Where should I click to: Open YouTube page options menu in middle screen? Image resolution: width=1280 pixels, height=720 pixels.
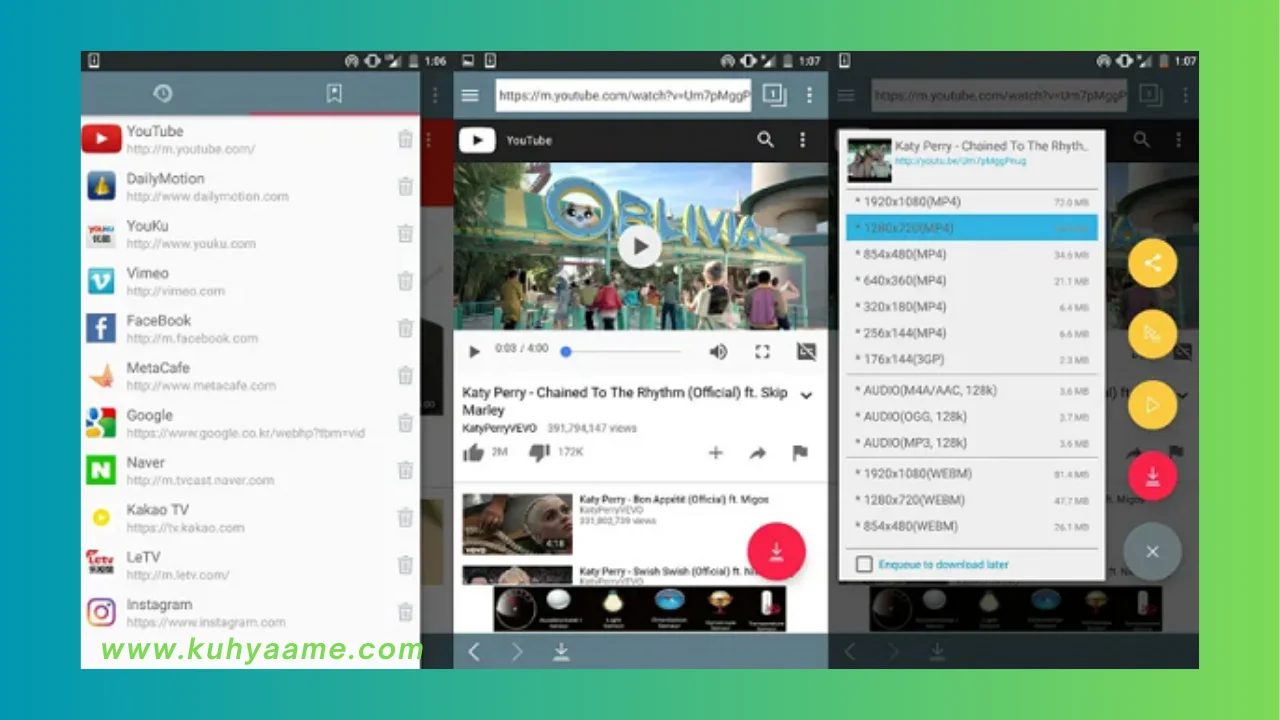(802, 140)
